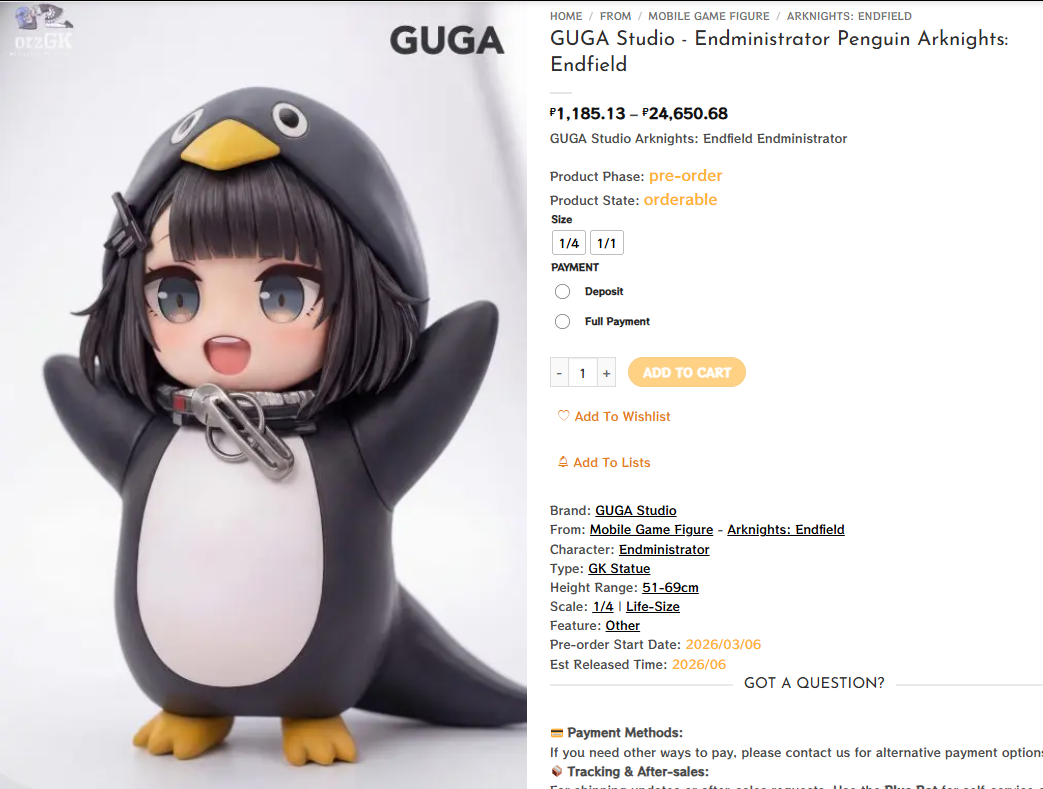
Task: Click the quantity input field
Action: point(583,373)
